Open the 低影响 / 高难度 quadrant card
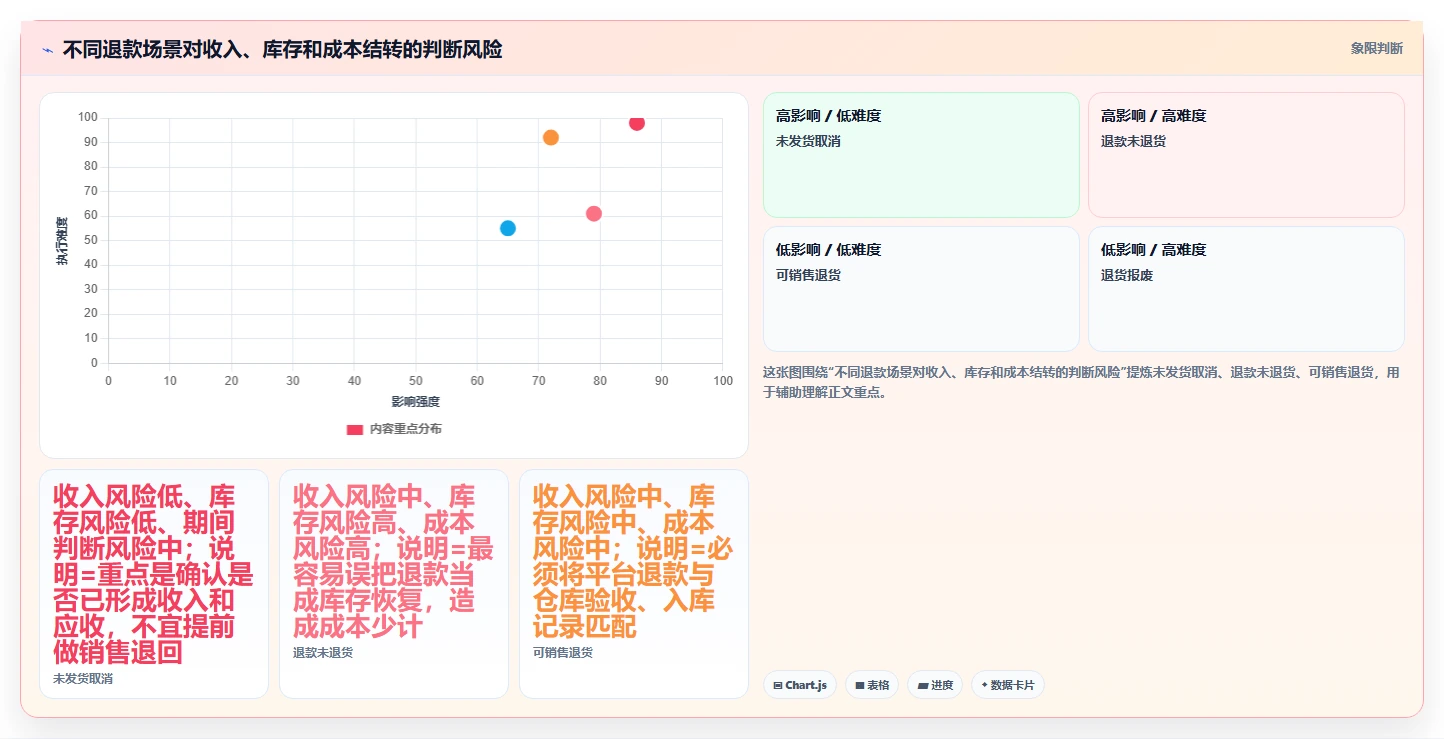This screenshot has width=1444, height=739. point(1246,289)
